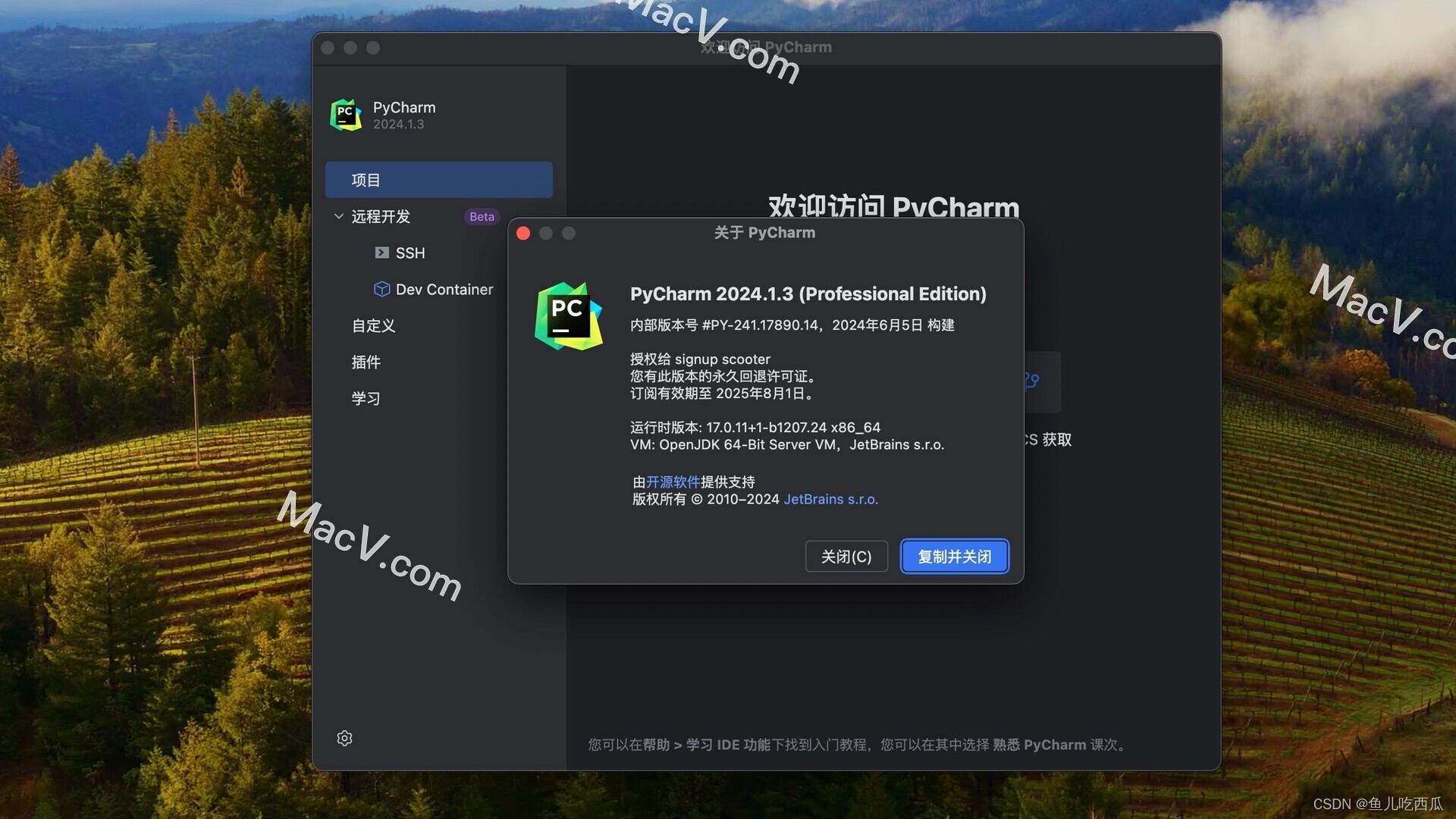This screenshot has width=1456, height=819.
Task: Select the 远程开发 tree label
Action: pyautogui.click(x=381, y=217)
